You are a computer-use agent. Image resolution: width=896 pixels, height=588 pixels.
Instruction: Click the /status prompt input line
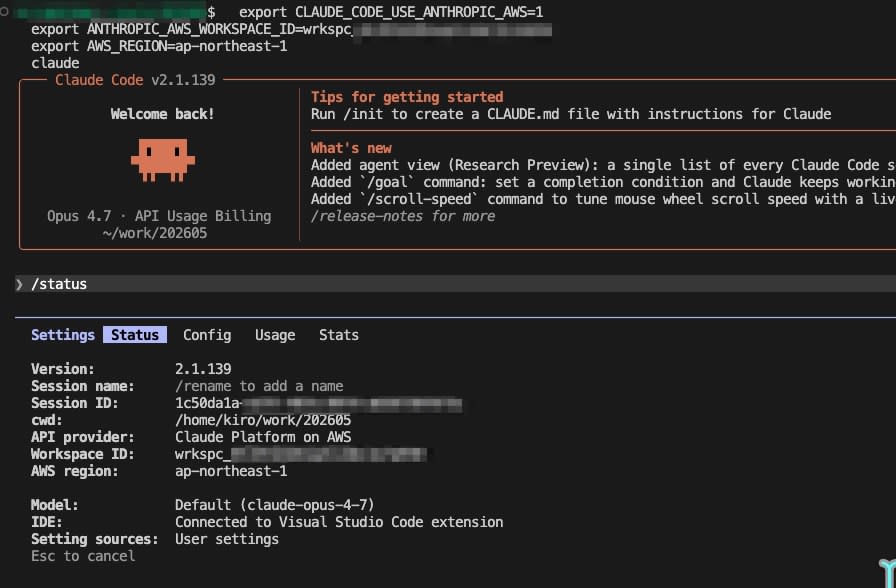pos(455,284)
